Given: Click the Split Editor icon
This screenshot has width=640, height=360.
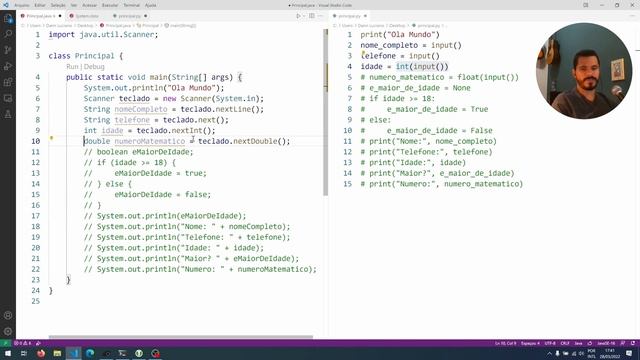Looking at the screenshot, I should (x=312, y=16).
